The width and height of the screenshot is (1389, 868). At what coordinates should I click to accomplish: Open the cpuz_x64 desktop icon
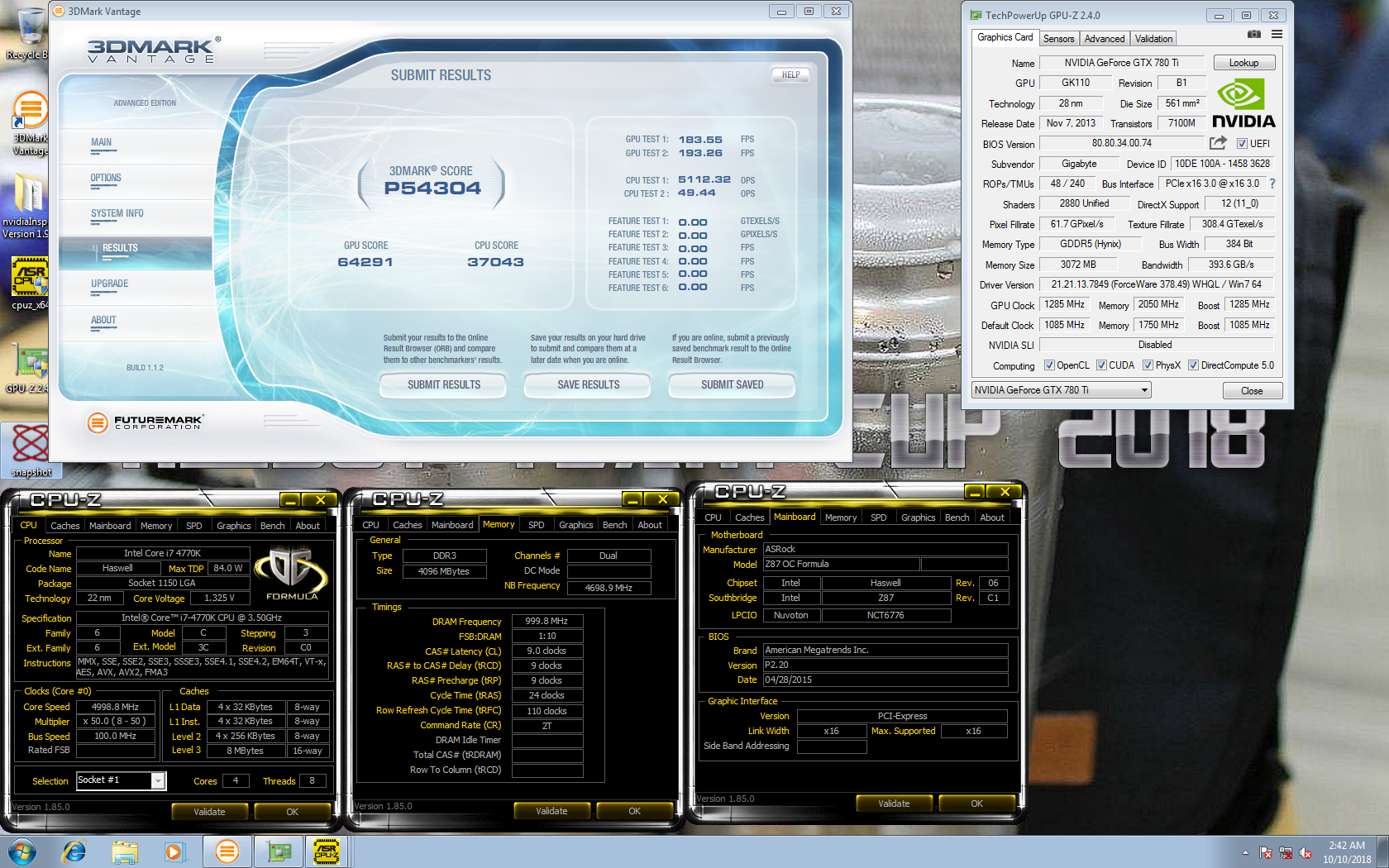[30, 283]
